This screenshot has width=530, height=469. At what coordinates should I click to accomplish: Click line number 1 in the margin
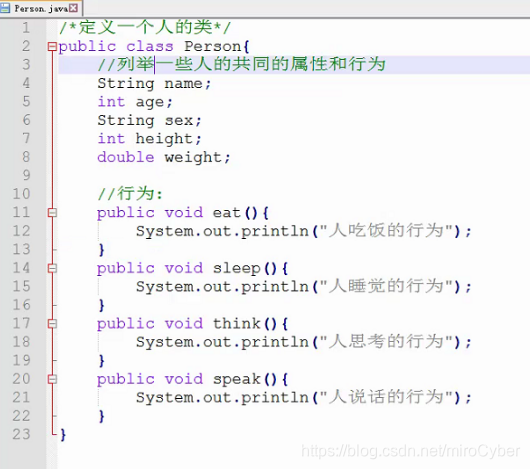coord(26,28)
